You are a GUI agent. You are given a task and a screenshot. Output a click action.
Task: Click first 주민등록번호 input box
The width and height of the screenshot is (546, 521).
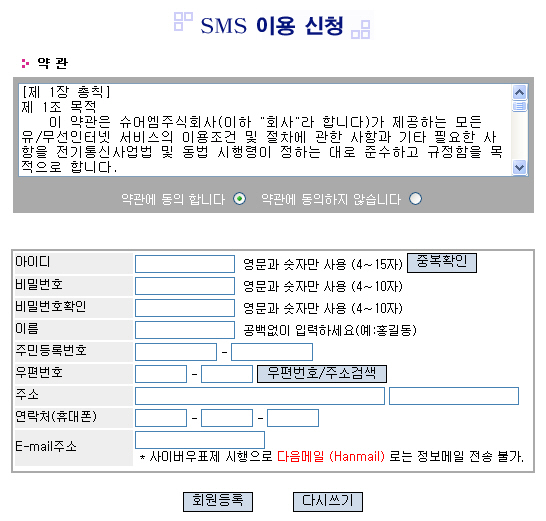click(x=176, y=352)
